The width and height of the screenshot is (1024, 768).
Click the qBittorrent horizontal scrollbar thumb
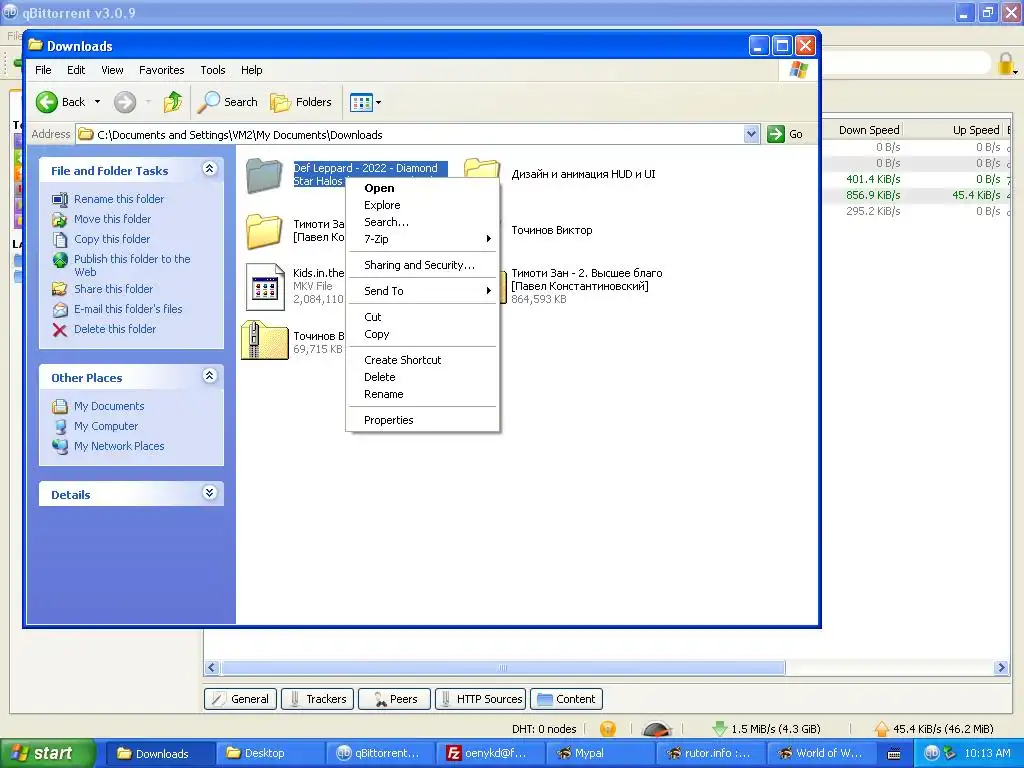coord(503,667)
